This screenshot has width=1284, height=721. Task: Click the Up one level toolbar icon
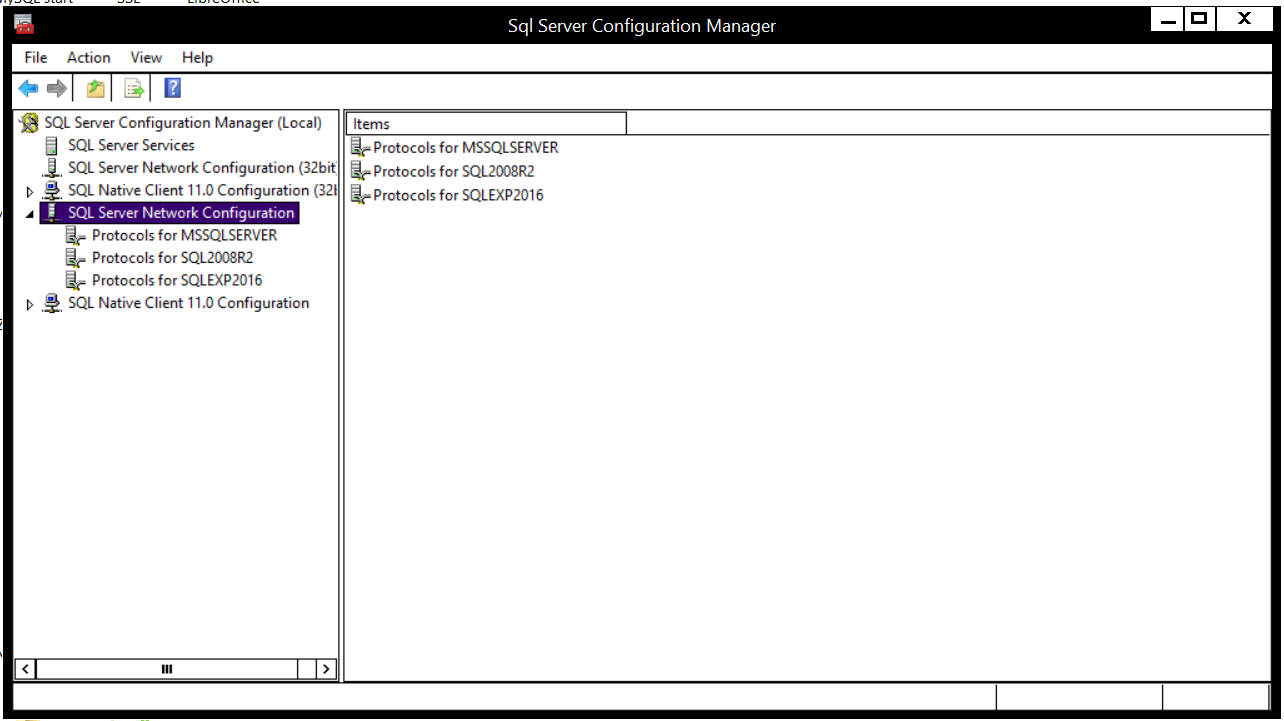[x=95, y=89]
